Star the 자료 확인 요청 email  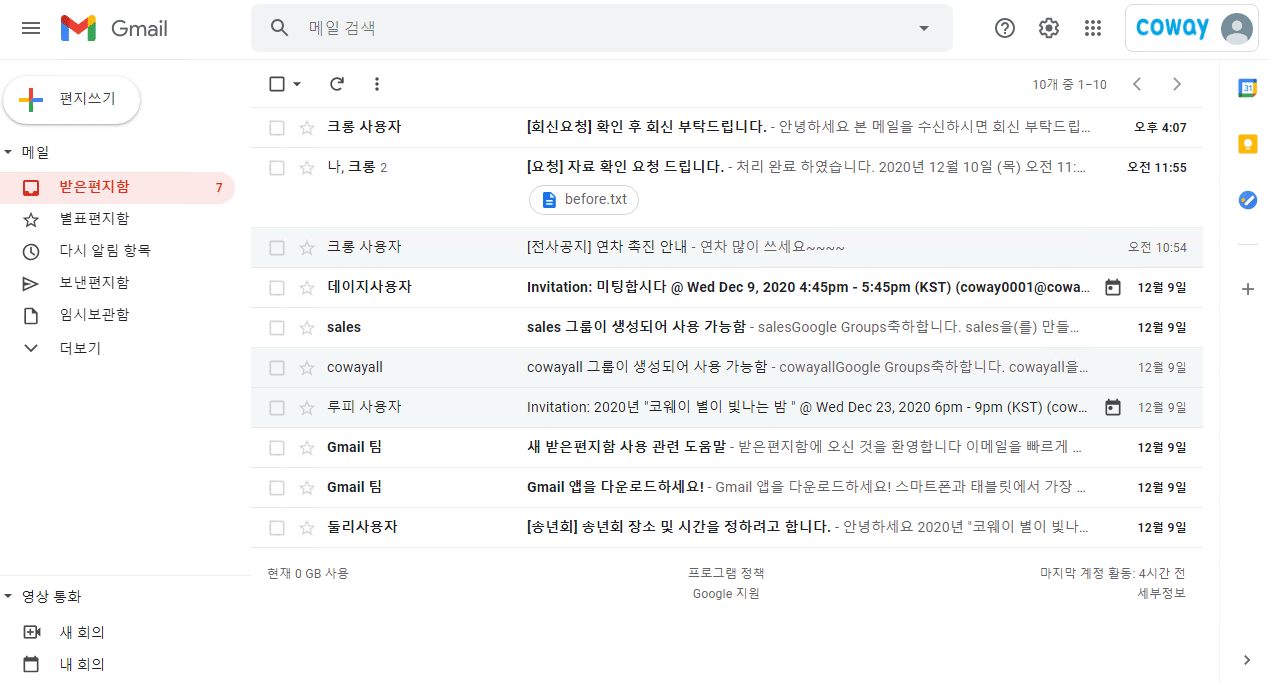point(307,168)
